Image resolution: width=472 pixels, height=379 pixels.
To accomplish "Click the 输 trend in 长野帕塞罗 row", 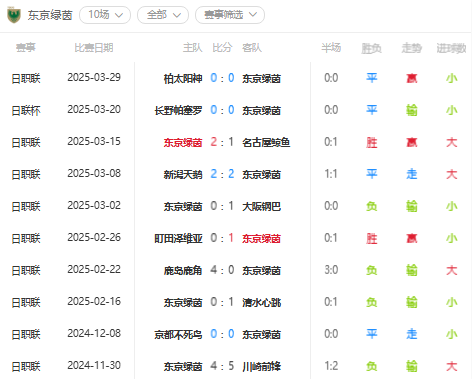I will (x=412, y=110).
